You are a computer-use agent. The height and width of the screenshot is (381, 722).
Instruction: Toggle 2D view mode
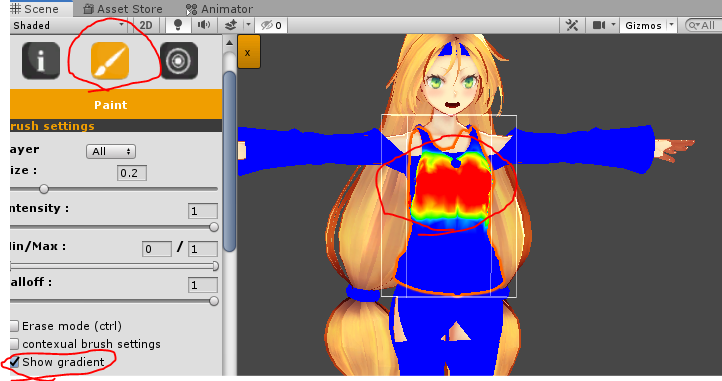(146, 25)
